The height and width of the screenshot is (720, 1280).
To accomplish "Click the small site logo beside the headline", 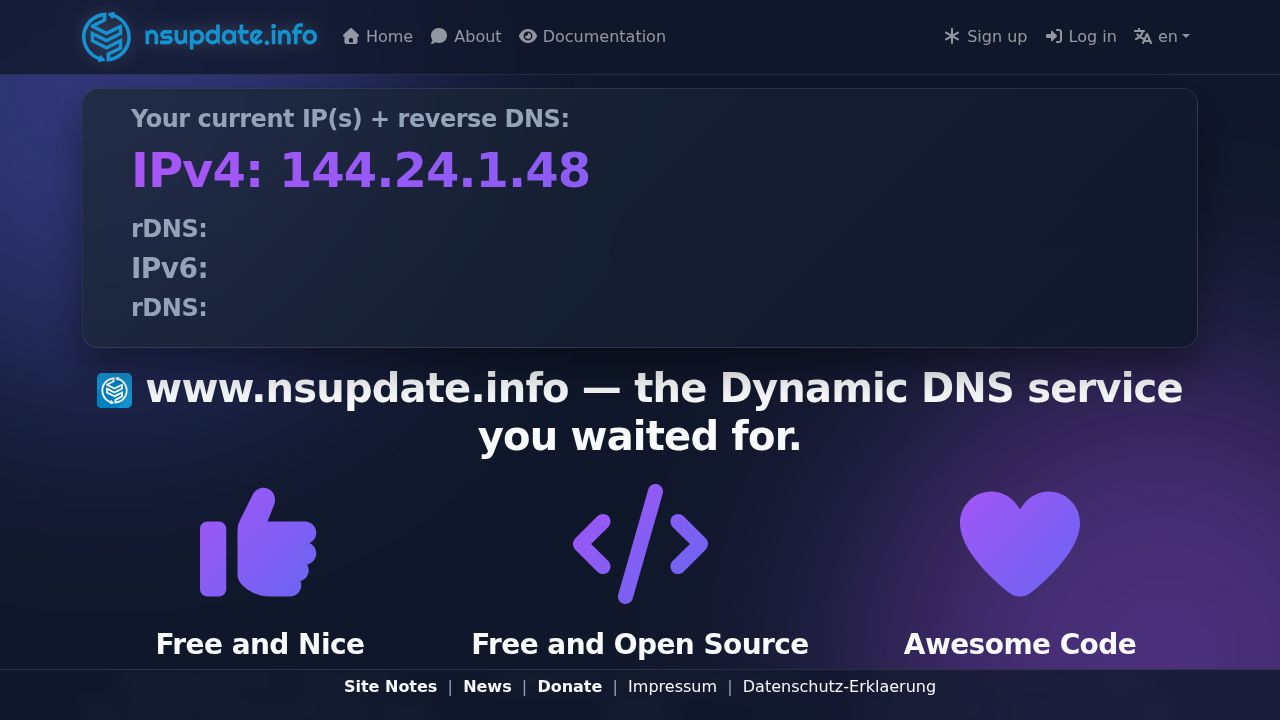I will 115,390.
